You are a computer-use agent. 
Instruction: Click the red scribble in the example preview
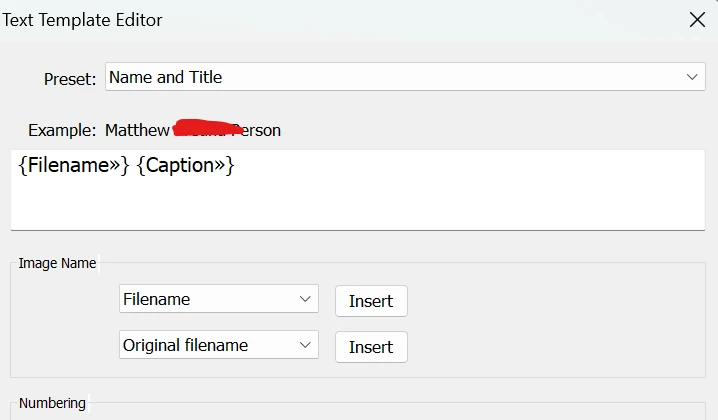pos(205,127)
